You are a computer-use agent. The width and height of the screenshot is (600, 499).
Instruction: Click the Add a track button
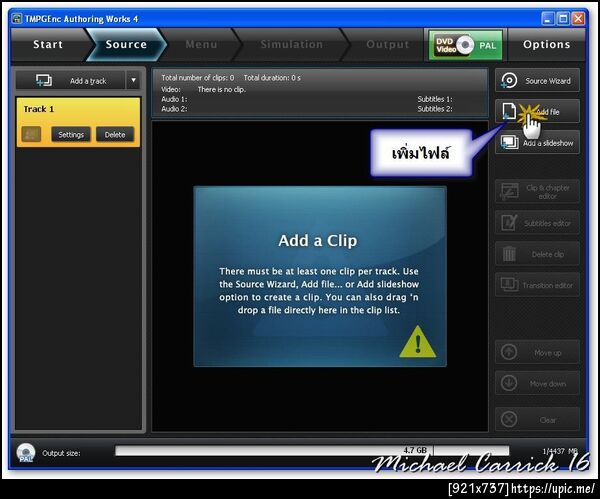click(x=70, y=81)
